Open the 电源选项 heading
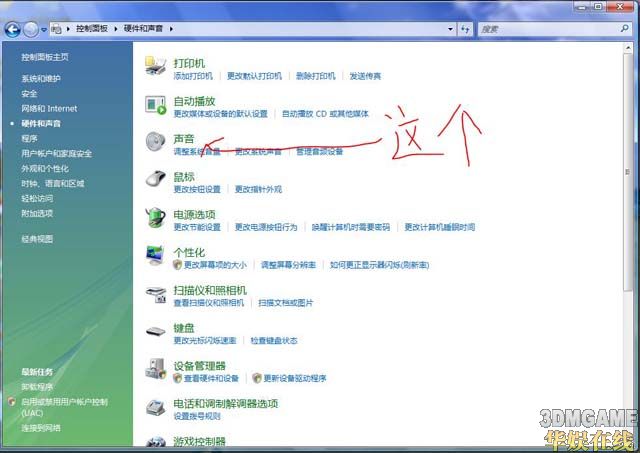The width and height of the screenshot is (640, 453). pyautogui.click(x=194, y=214)
